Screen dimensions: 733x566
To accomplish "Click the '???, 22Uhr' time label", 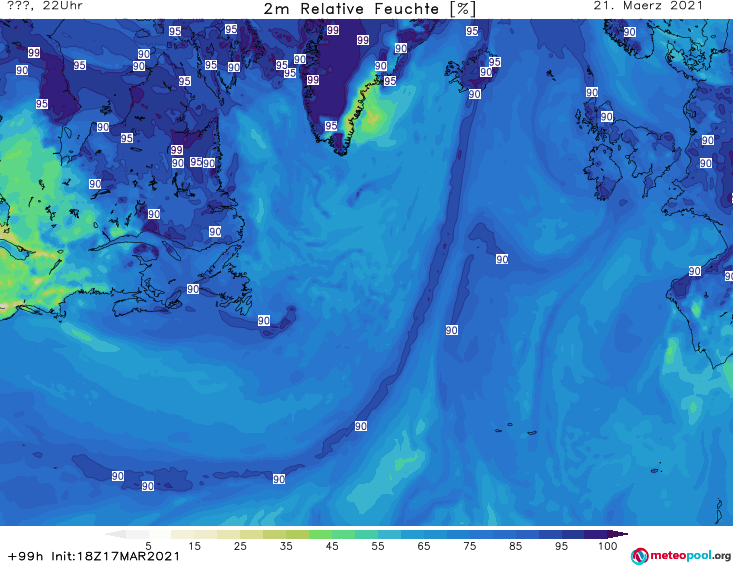I will [x=45, y=6].
